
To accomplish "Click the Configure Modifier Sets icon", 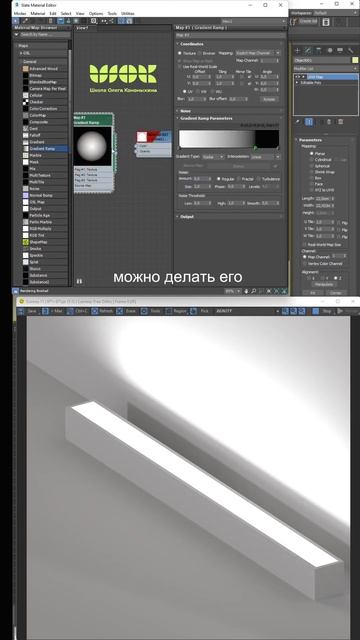I will point(340,122).
